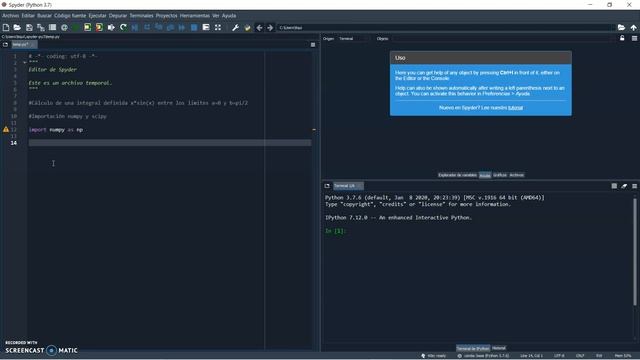640x360 pixels.
Task: Click conda base Python 3.7.6 status
Action: coord(483,356)
